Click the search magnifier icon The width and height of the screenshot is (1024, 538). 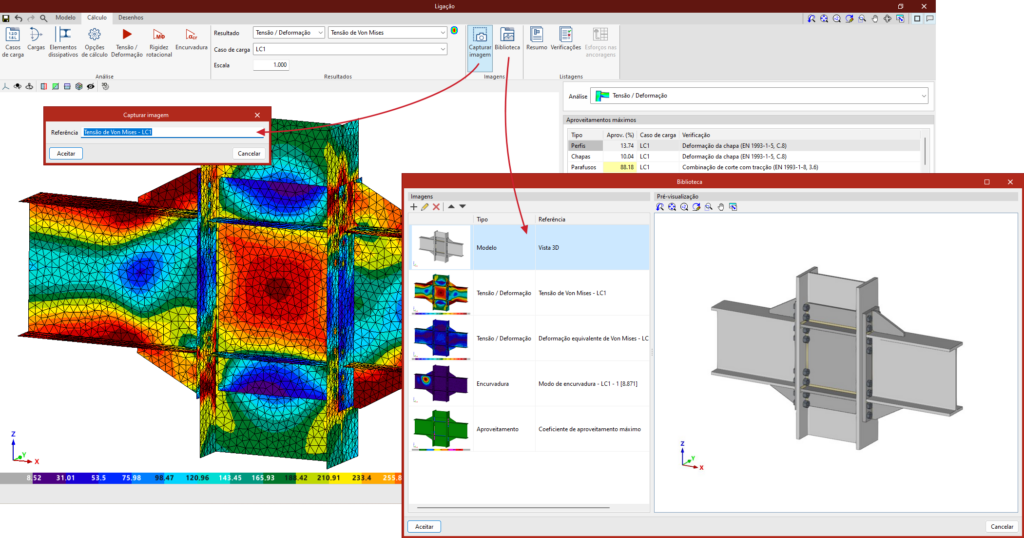(43, 18)
